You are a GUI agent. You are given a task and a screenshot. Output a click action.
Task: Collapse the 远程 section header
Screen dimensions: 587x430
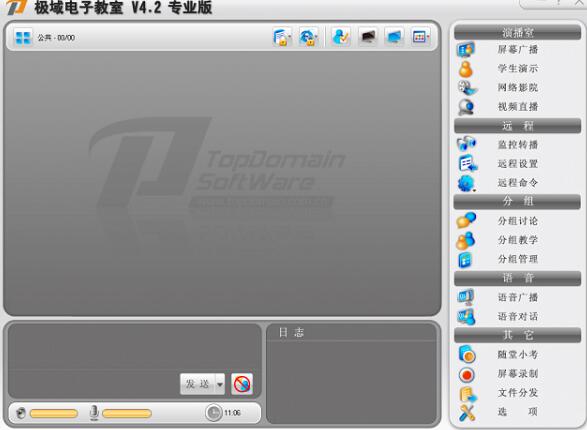pyautogui.click(x=517, y=126)
